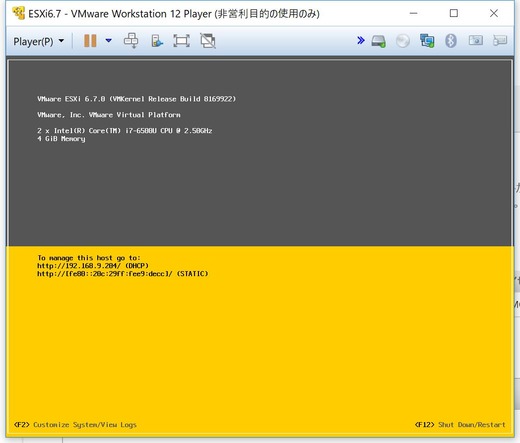The image size is (520, 443).
Task: Click the message log icon at toolbar end
Action: [500, 41]
